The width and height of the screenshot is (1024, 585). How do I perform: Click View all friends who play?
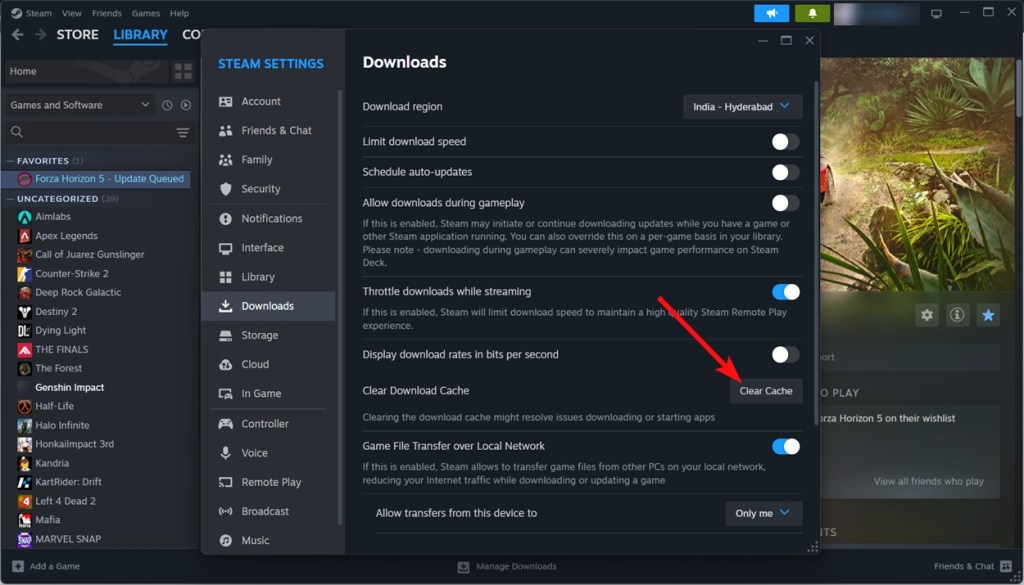(928, 481)
